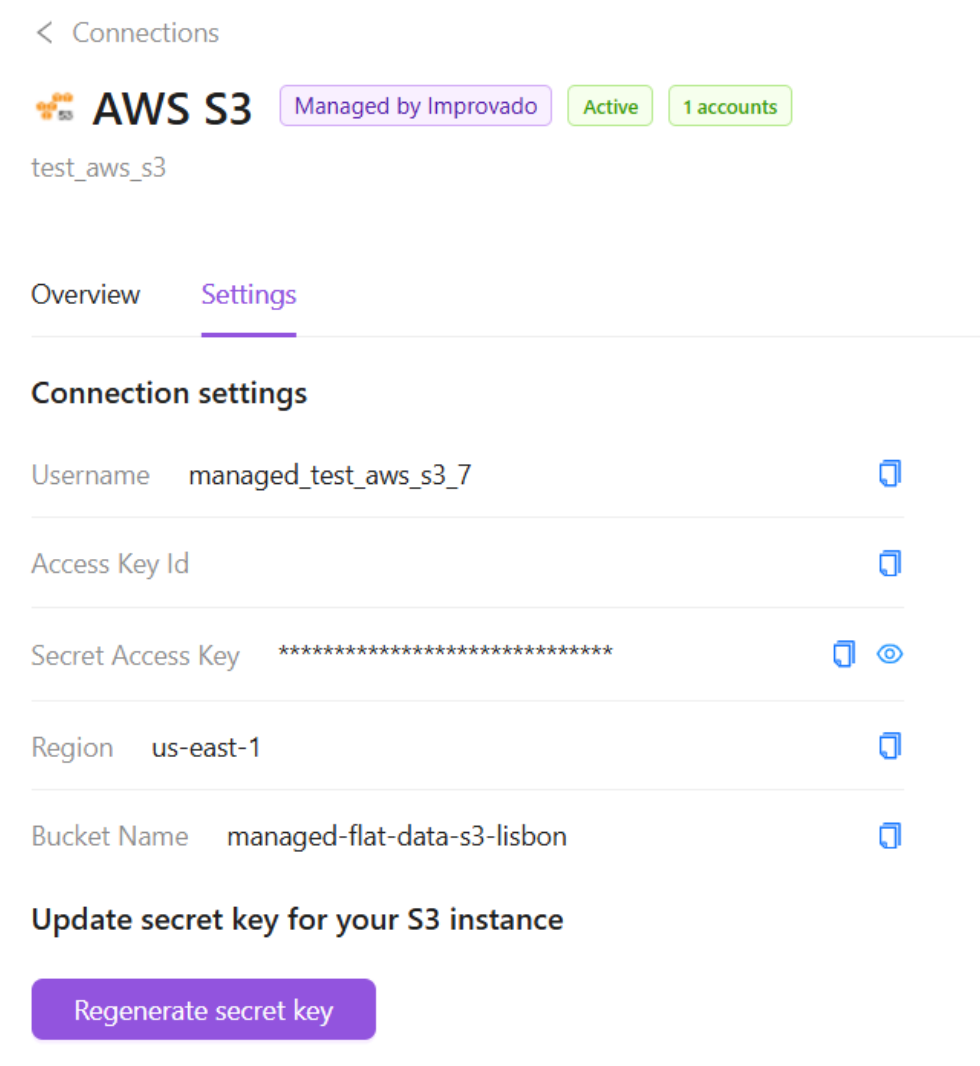Click the managed_test_aws_s3_7 username text

tap(330, 475)
